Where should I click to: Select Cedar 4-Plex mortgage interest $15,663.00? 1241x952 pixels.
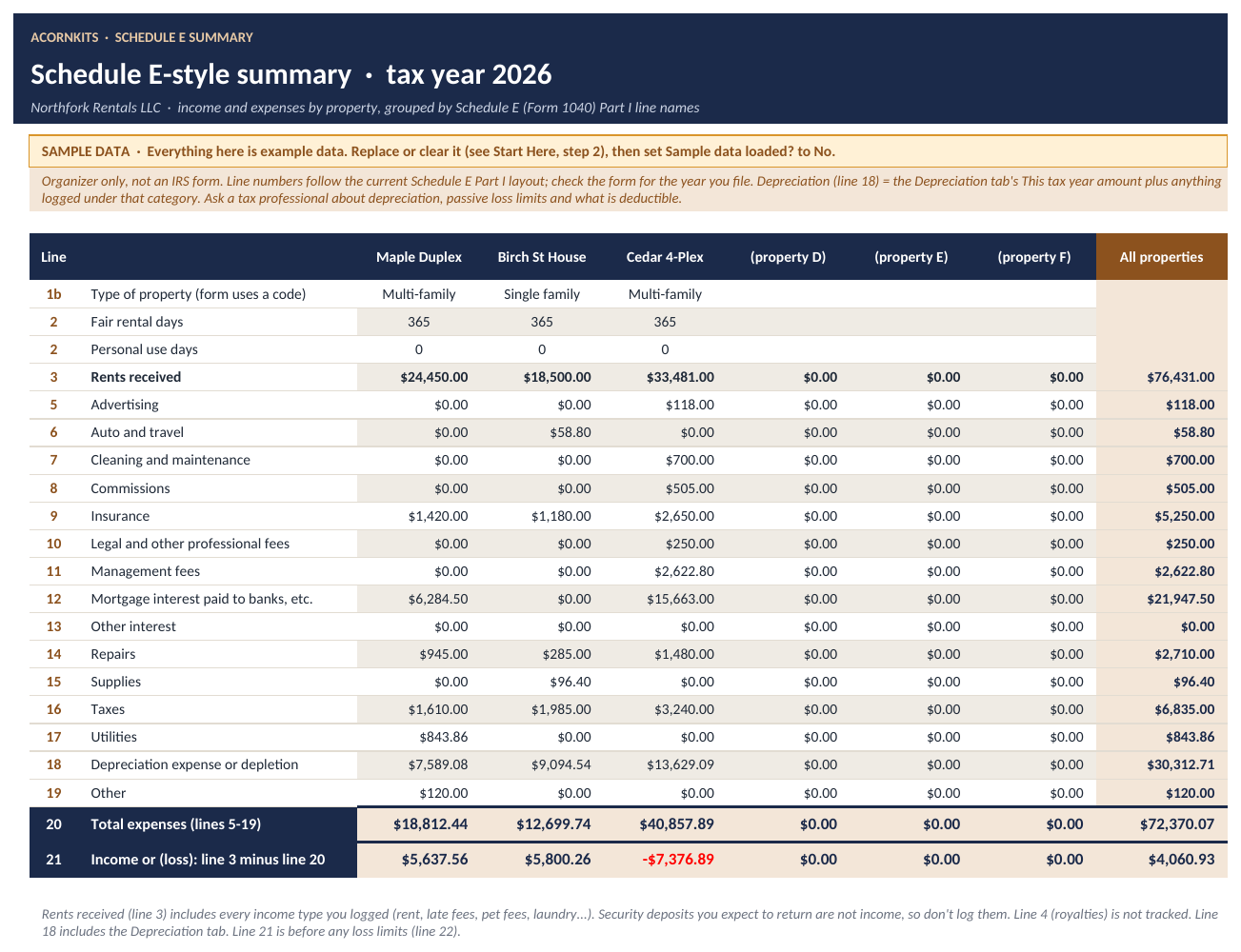(665, 599)
